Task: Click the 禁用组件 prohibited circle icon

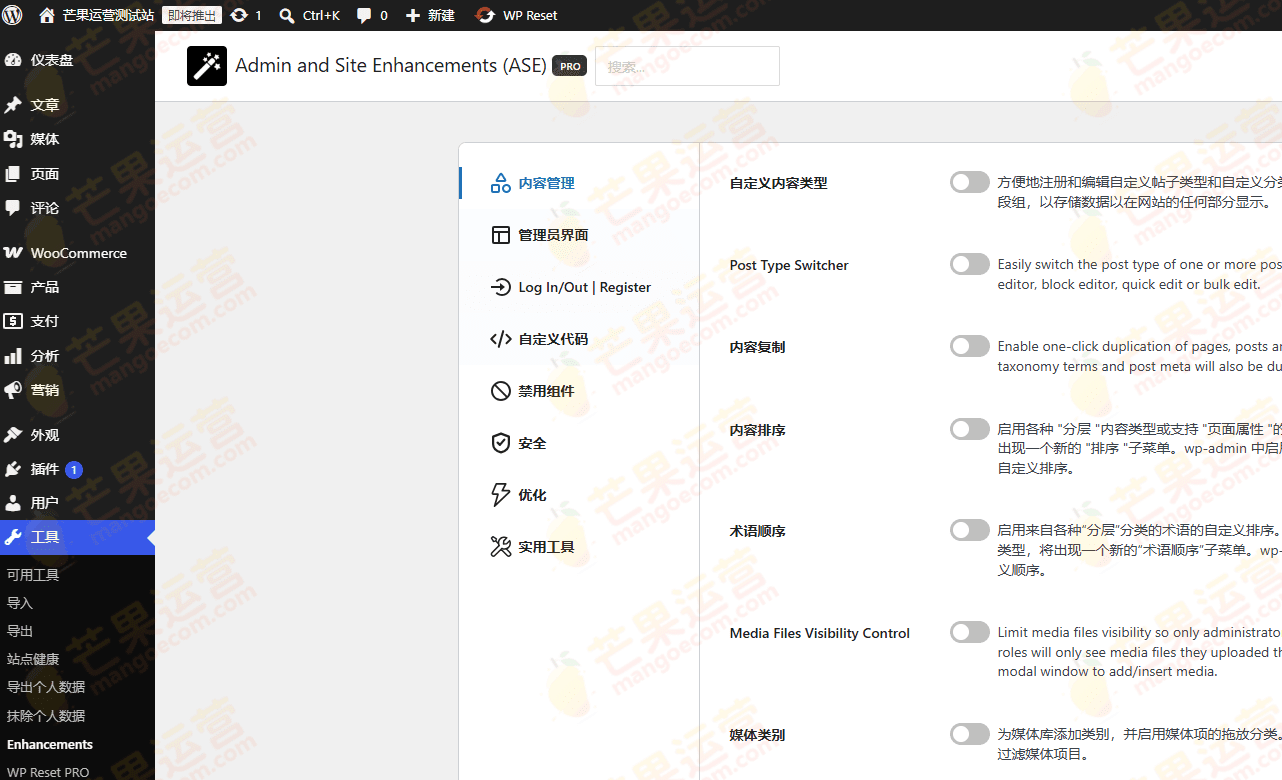Action: point(501,391)
